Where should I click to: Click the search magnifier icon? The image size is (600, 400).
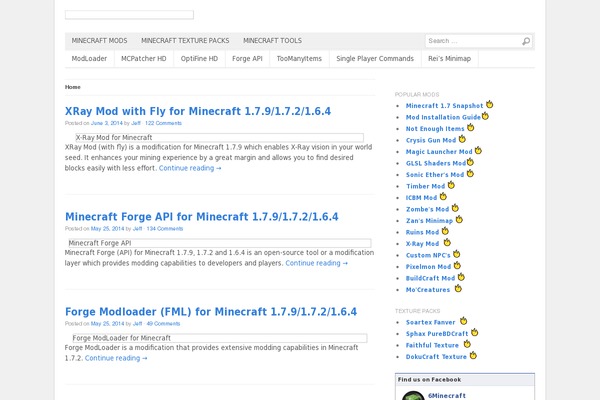(526, 41)
